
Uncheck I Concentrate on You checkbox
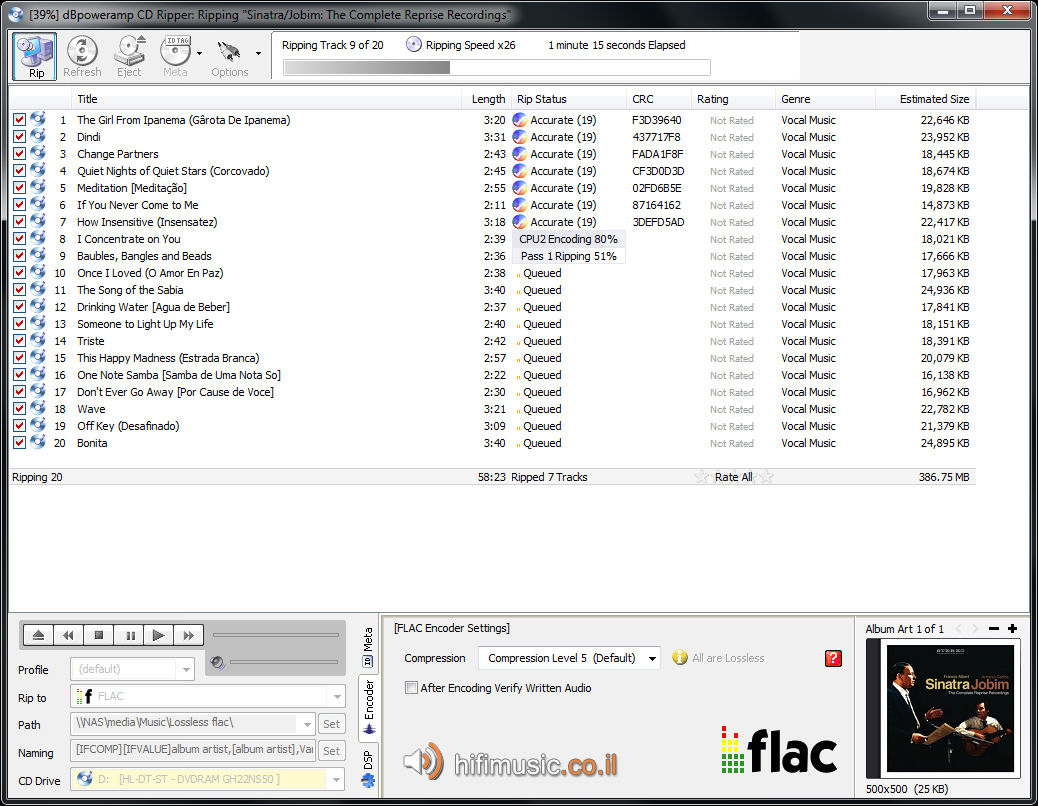point(19,239)
